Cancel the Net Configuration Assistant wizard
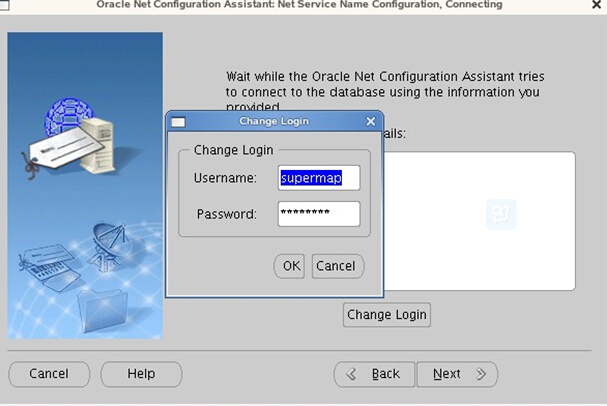The width and height of the screenshot is (607, 406). click(x=49, y=374)
